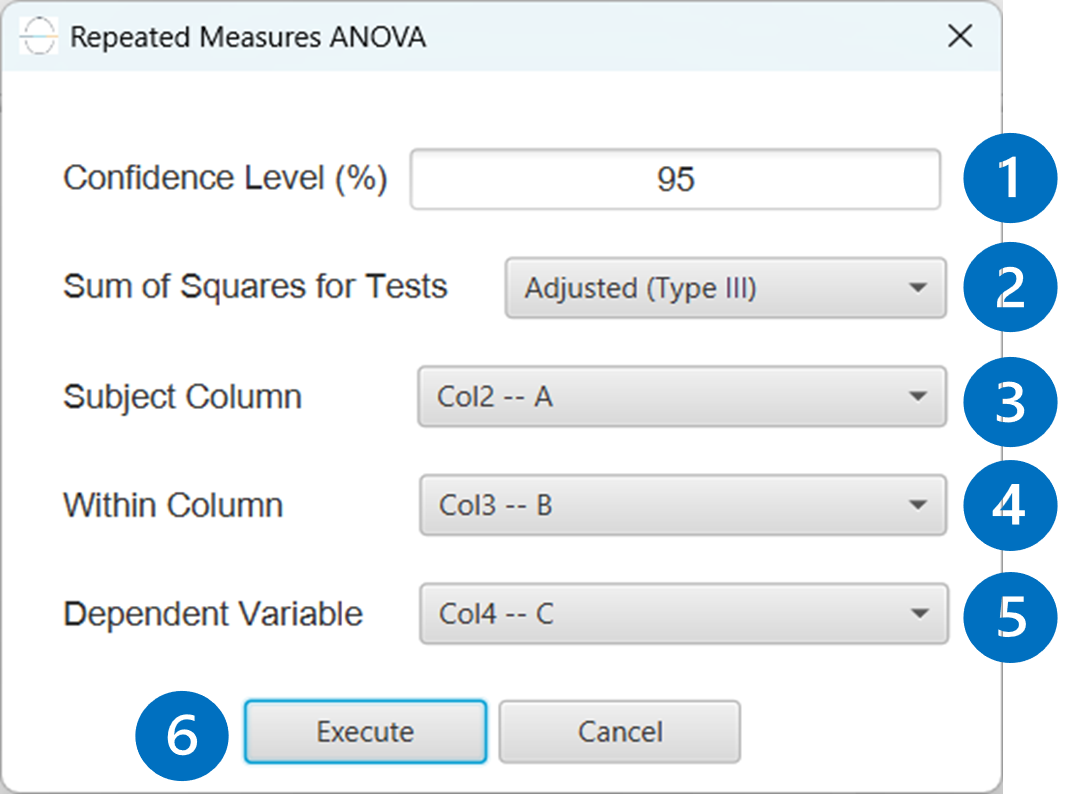Click the blue circle numbered 5
Screen dimensions: 1070x794
click(x=1011, y=617)
